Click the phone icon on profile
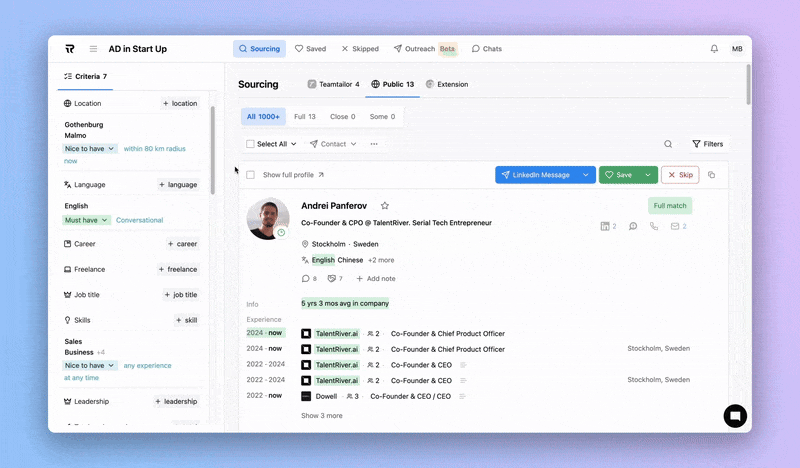800x468 pixels. (654, 226)
